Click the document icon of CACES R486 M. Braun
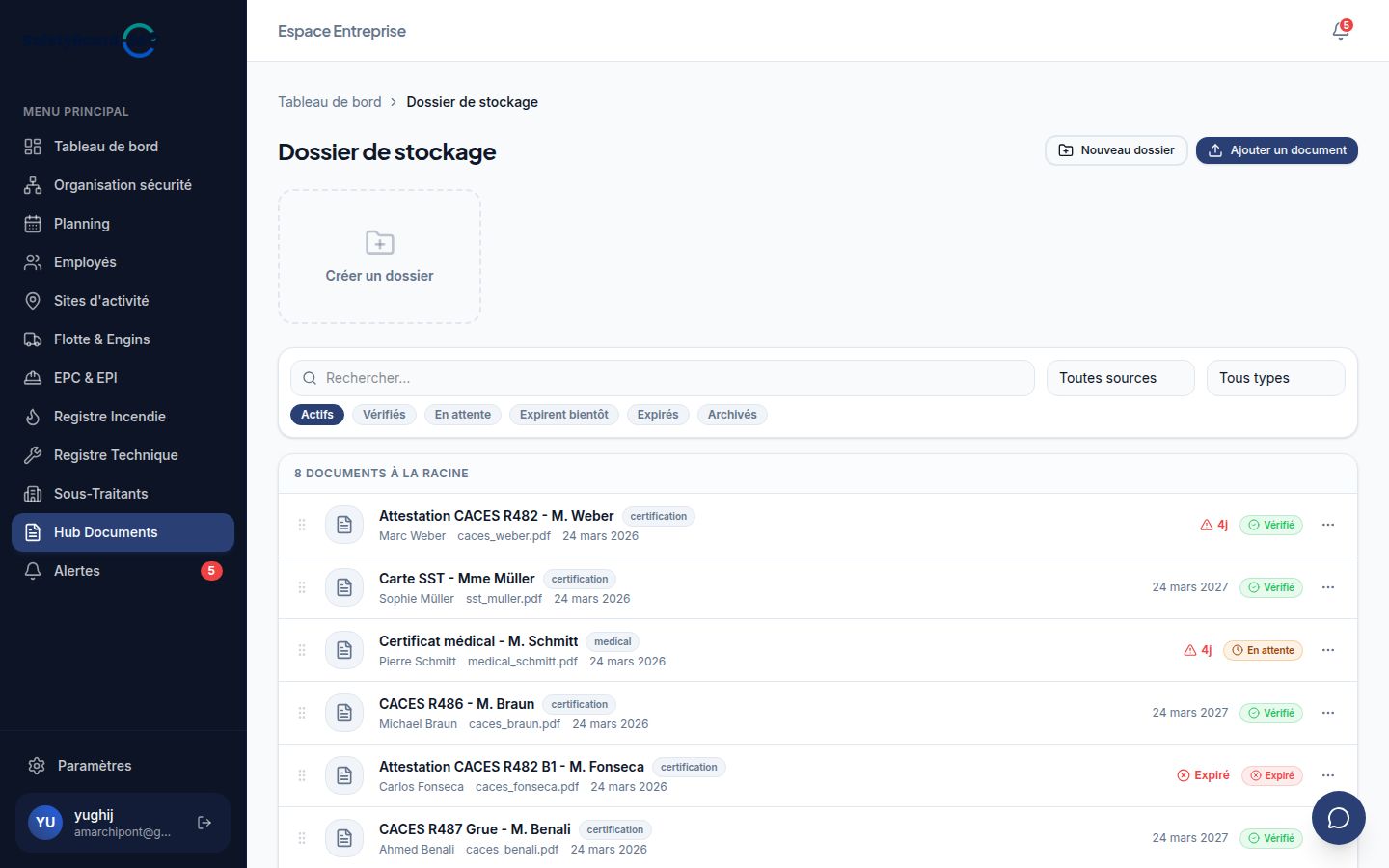1389x868 pixels. click(x=344, y=713)
